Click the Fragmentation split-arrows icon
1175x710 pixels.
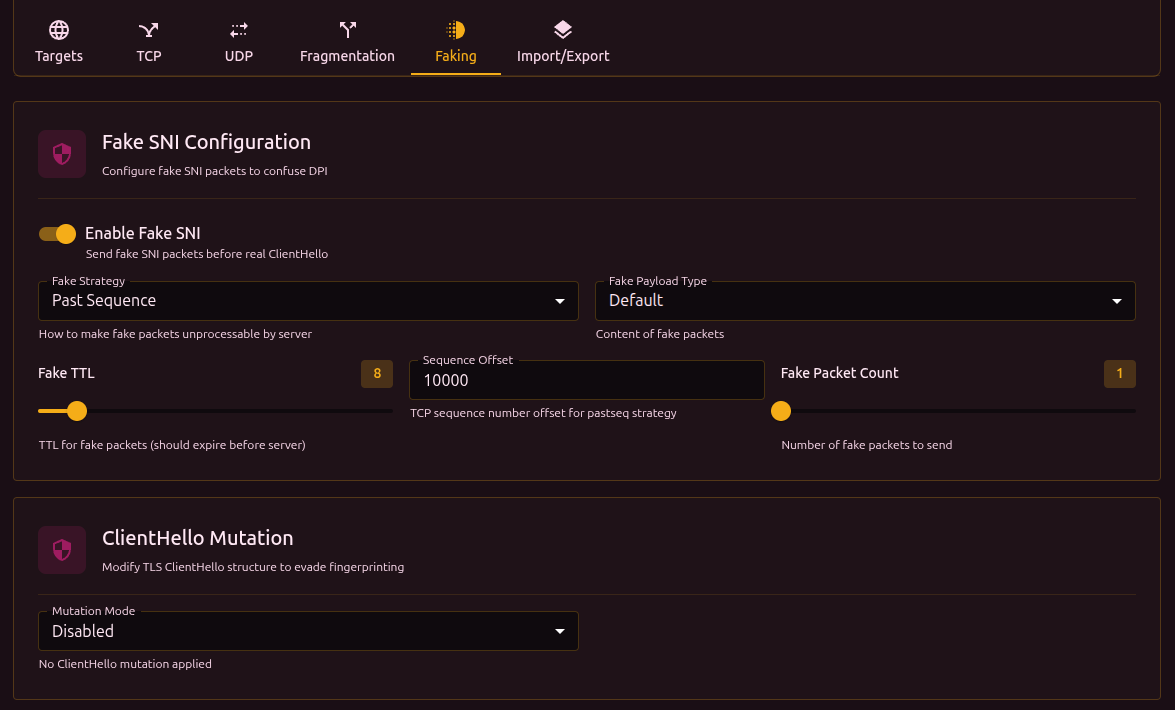[x=347, y=30]
